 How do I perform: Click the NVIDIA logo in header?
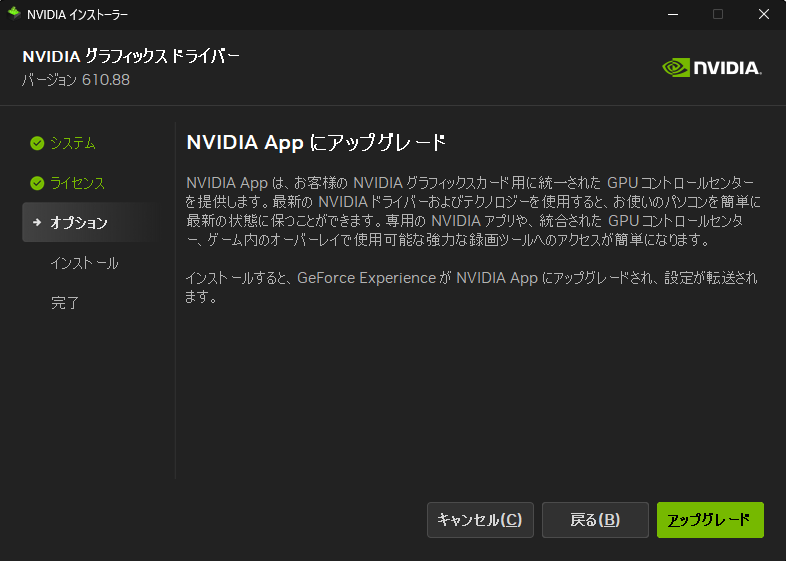point(712,68)
